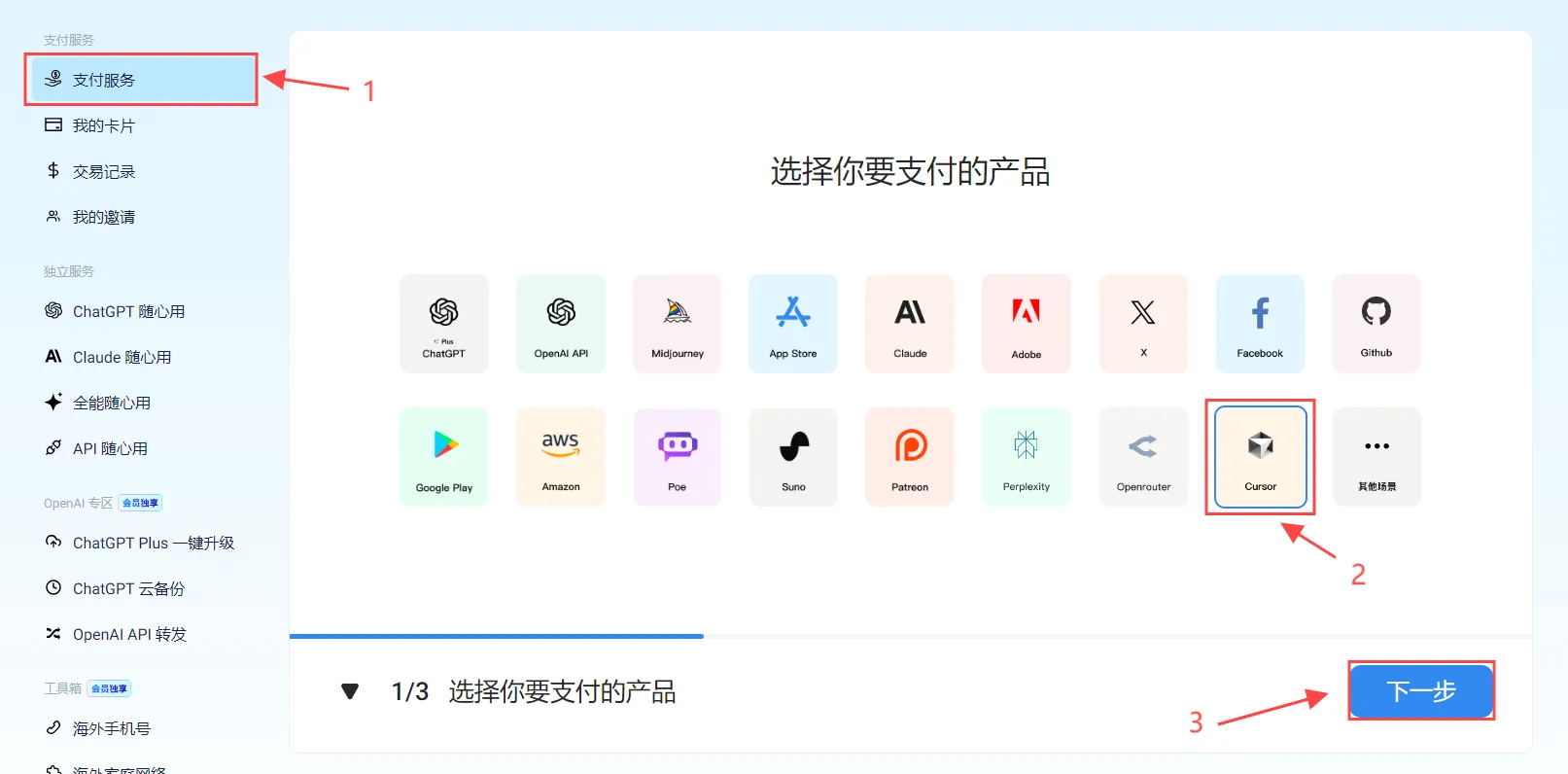Pick the App Store product card
Screen dimensions: 1568x774
(x=793, y=324)
